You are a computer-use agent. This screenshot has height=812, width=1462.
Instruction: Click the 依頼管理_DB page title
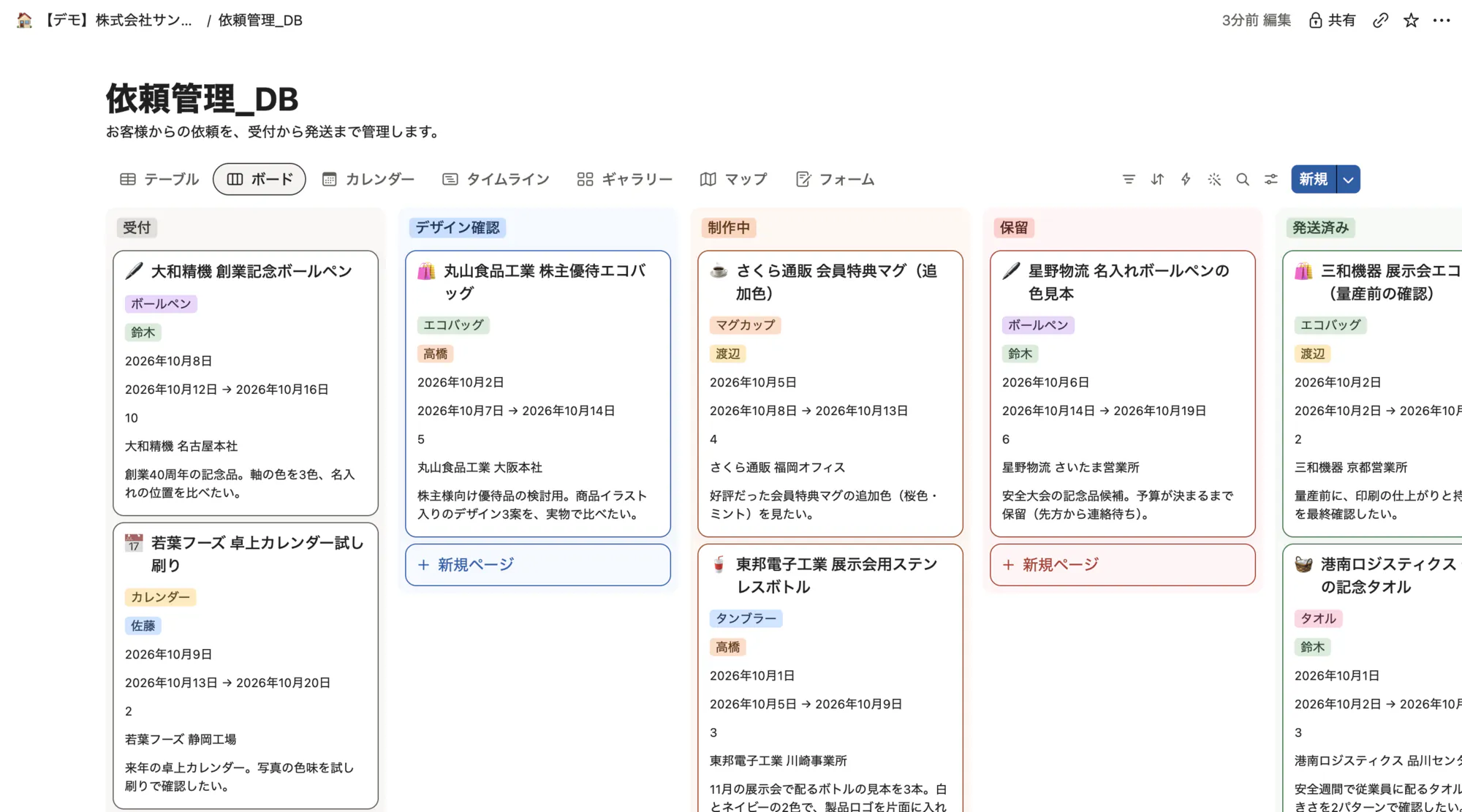coord(202,99)
